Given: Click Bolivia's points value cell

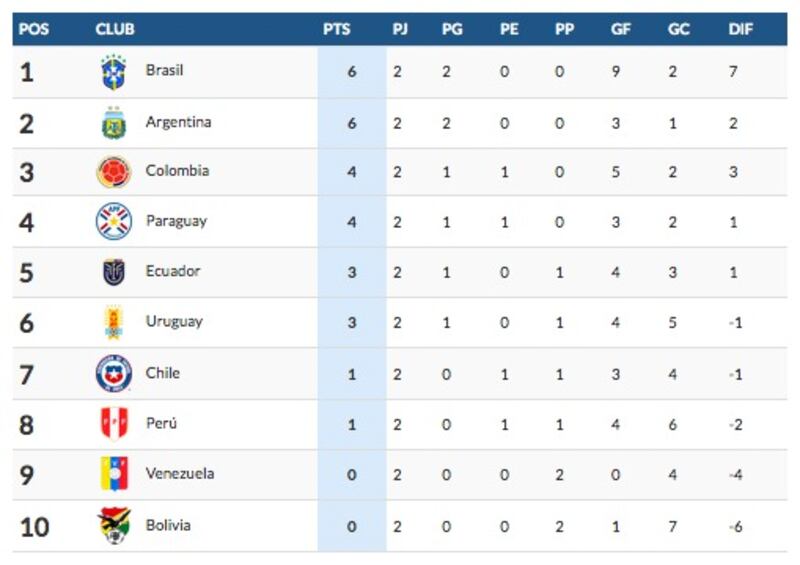Looking at the screenshot, I should pos(352,527).
